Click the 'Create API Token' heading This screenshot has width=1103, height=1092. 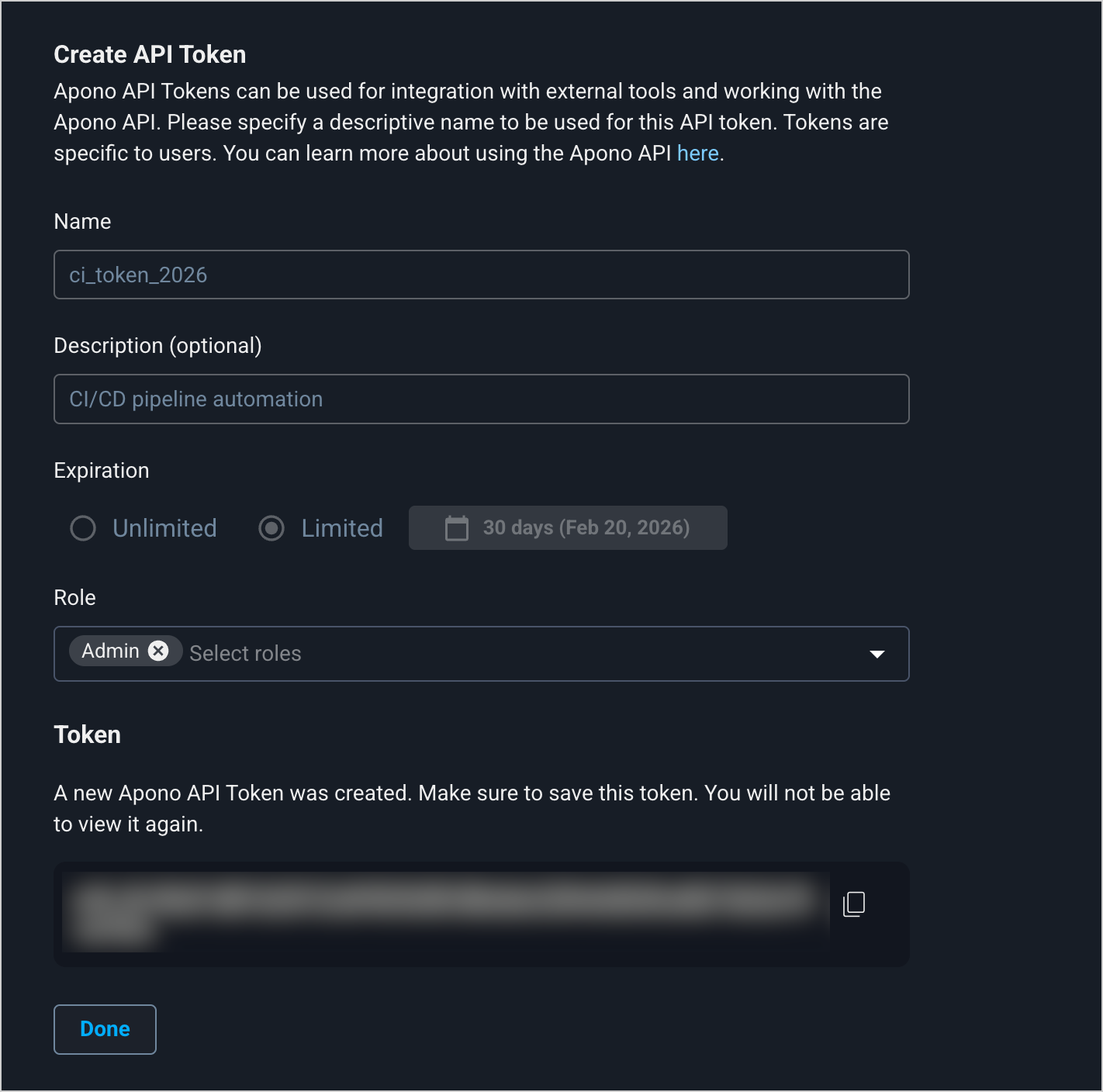pyautogui.click(x=150, y=54)
